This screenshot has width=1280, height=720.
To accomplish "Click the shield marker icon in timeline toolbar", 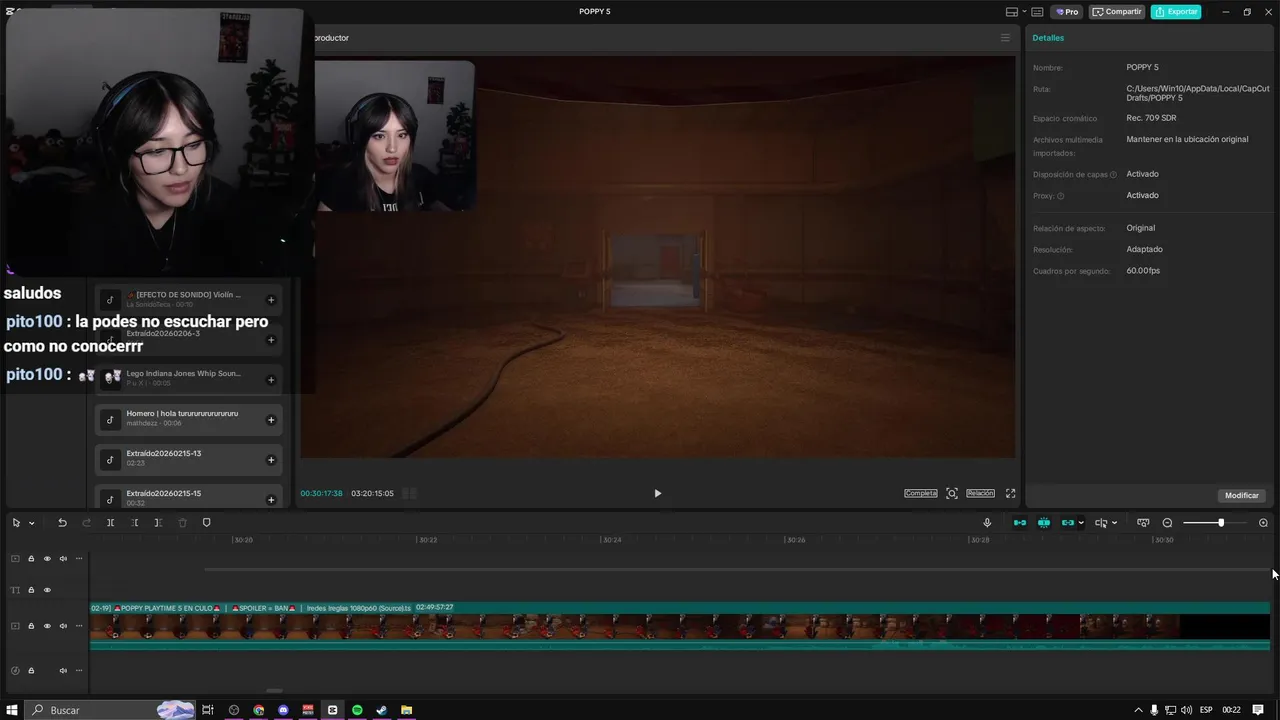I will pyautogui.click(x=207, y=523).
